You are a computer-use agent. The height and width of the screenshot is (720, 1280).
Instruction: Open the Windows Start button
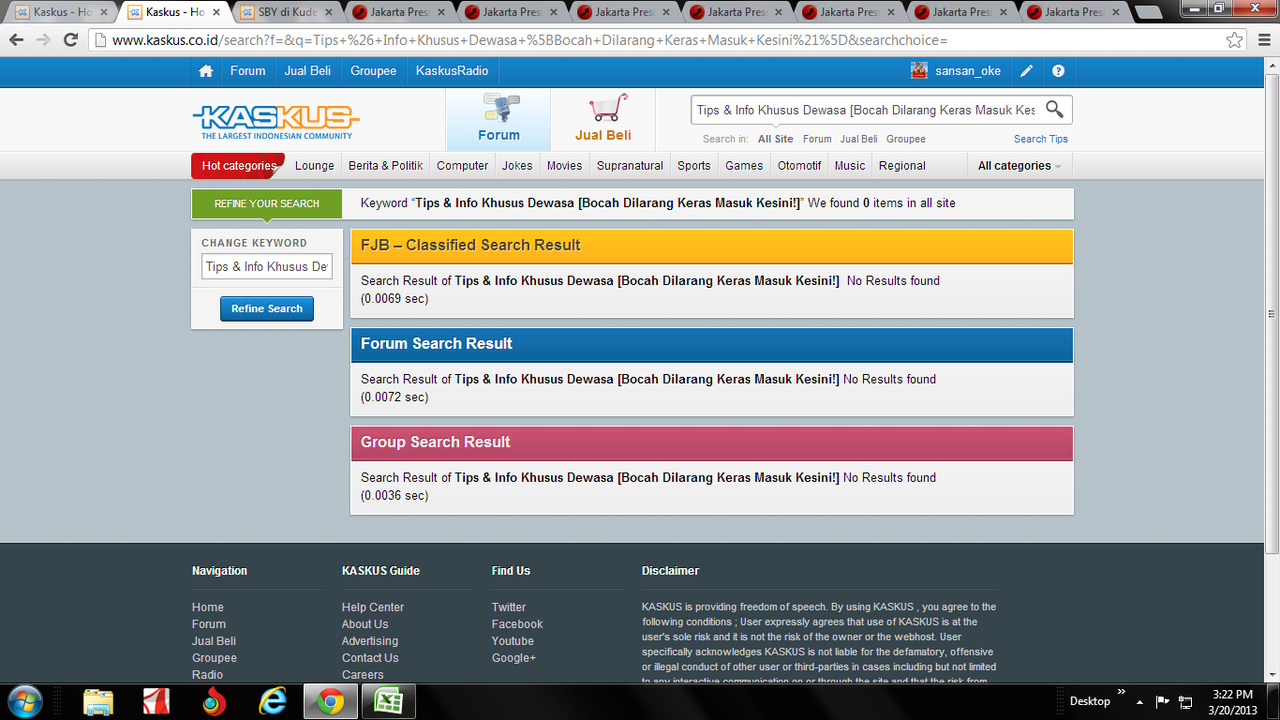tap(25, 701)
